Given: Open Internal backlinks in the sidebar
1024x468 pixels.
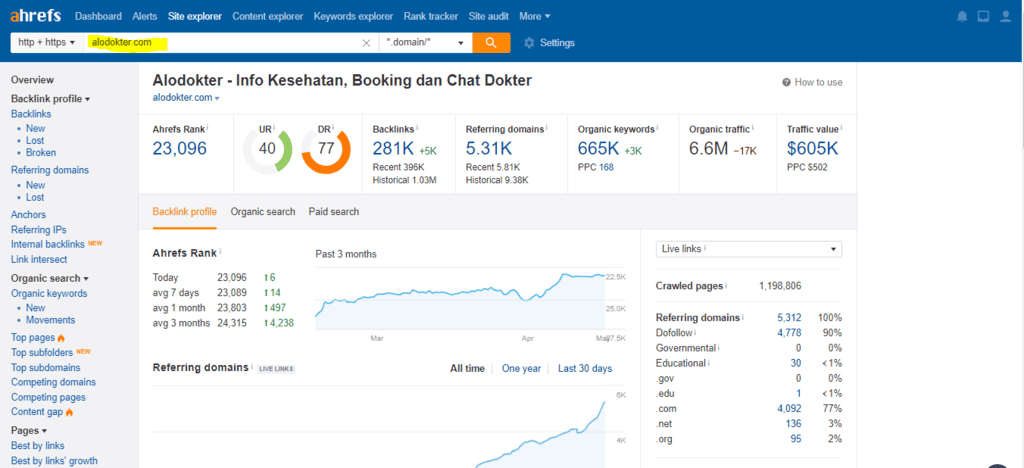Looking at the screenshot, I should click(48, 245).
